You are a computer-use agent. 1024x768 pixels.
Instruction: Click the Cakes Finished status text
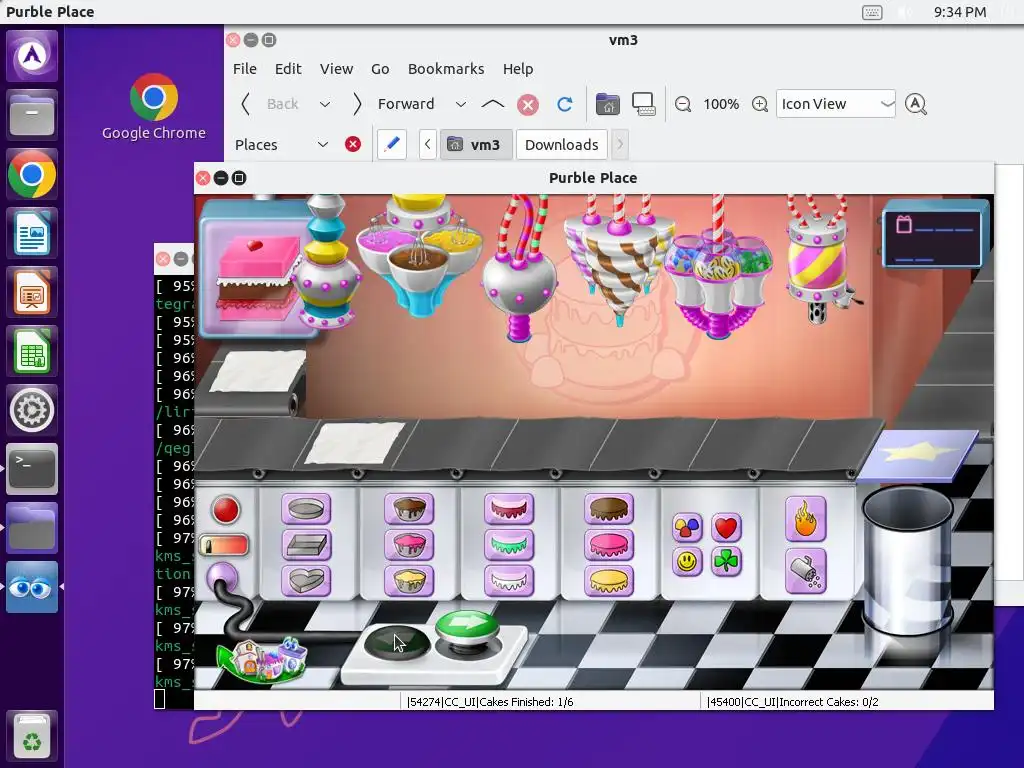coord(490,702)
